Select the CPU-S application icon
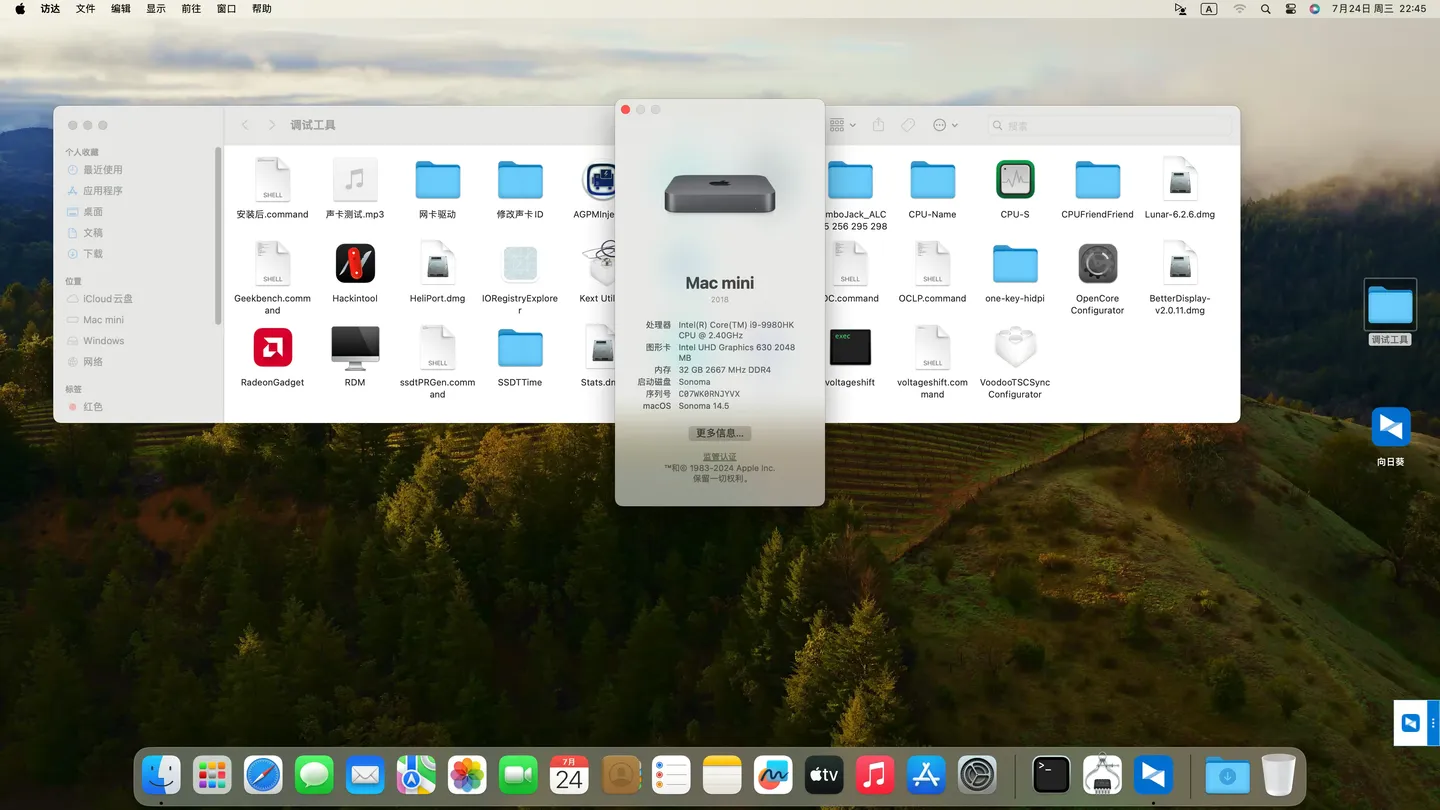This screenshot has width=1440, height=810. coord(1015,180)
